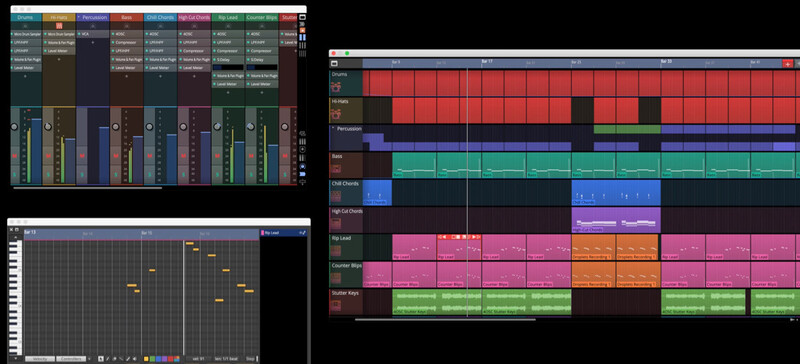Viewport: 800px width, 364px height.
Task: Mute the Bass channel in the mixer
Action: [x=115, y=156]
